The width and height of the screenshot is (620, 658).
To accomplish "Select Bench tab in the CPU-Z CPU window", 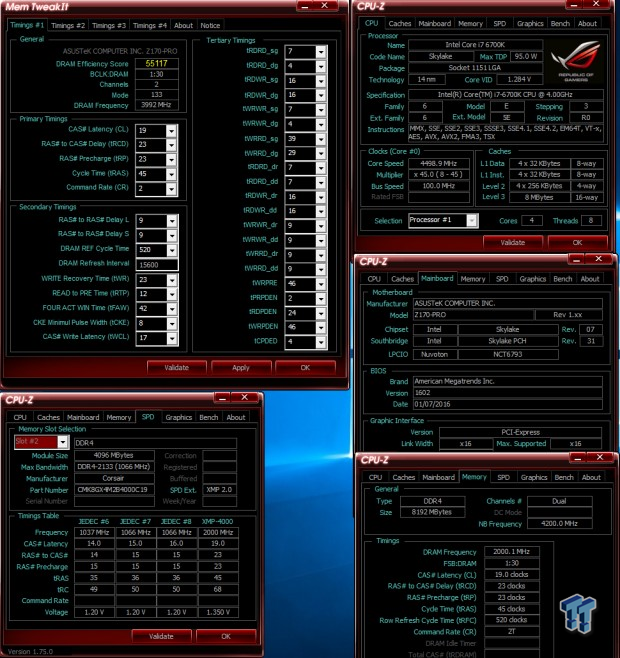I will pyautogui.click(x=560, y=24).
